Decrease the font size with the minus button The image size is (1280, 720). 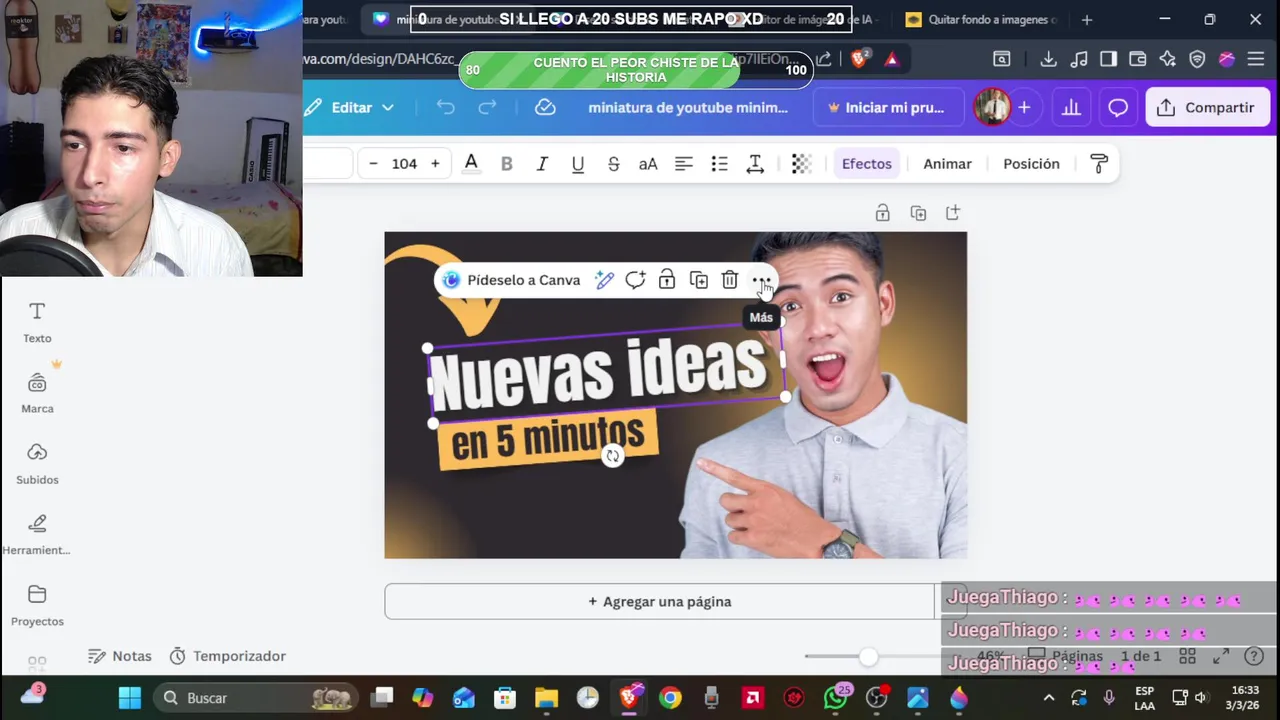tap(373, 164)
